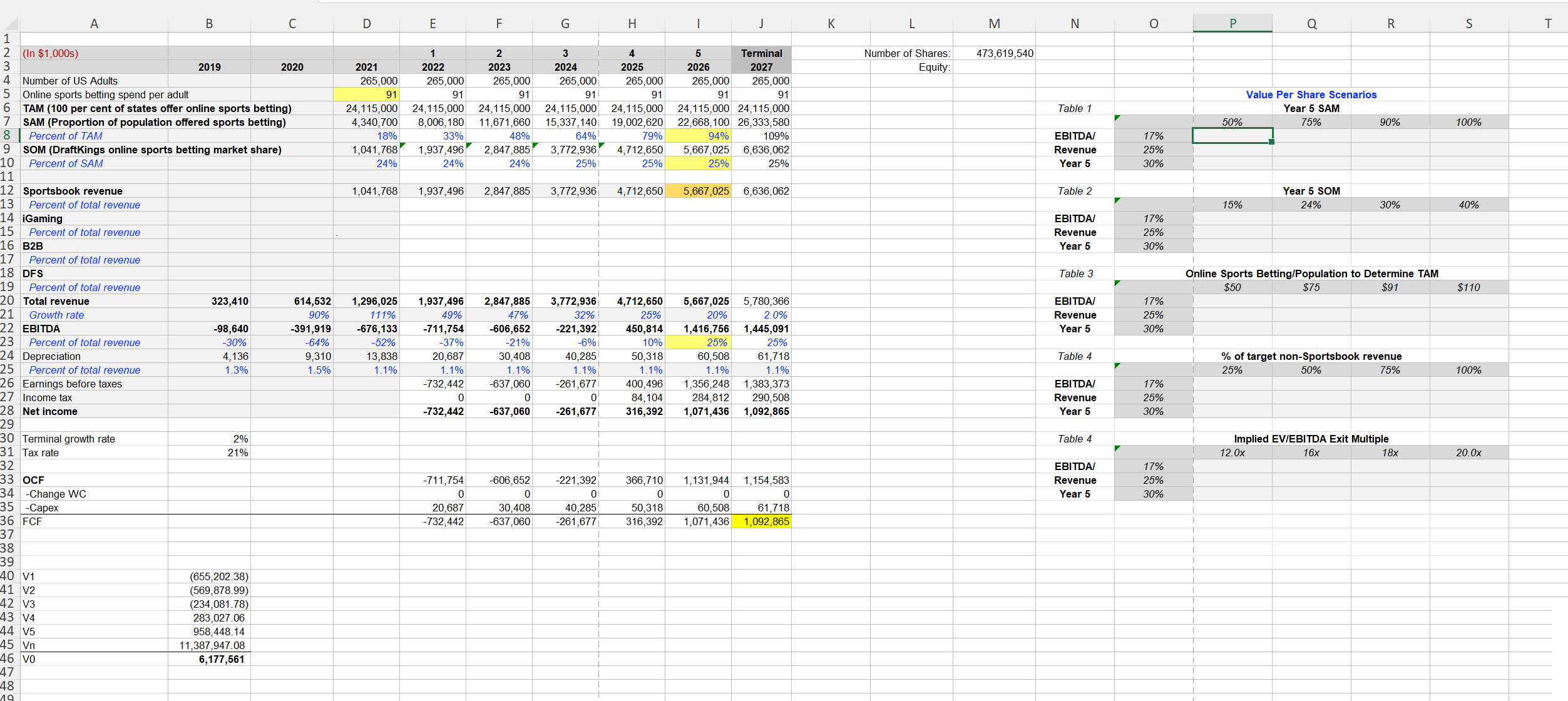This screenshot has width=1568, height=701.
Task: Click the row 8 header
Action: point(8,136)
